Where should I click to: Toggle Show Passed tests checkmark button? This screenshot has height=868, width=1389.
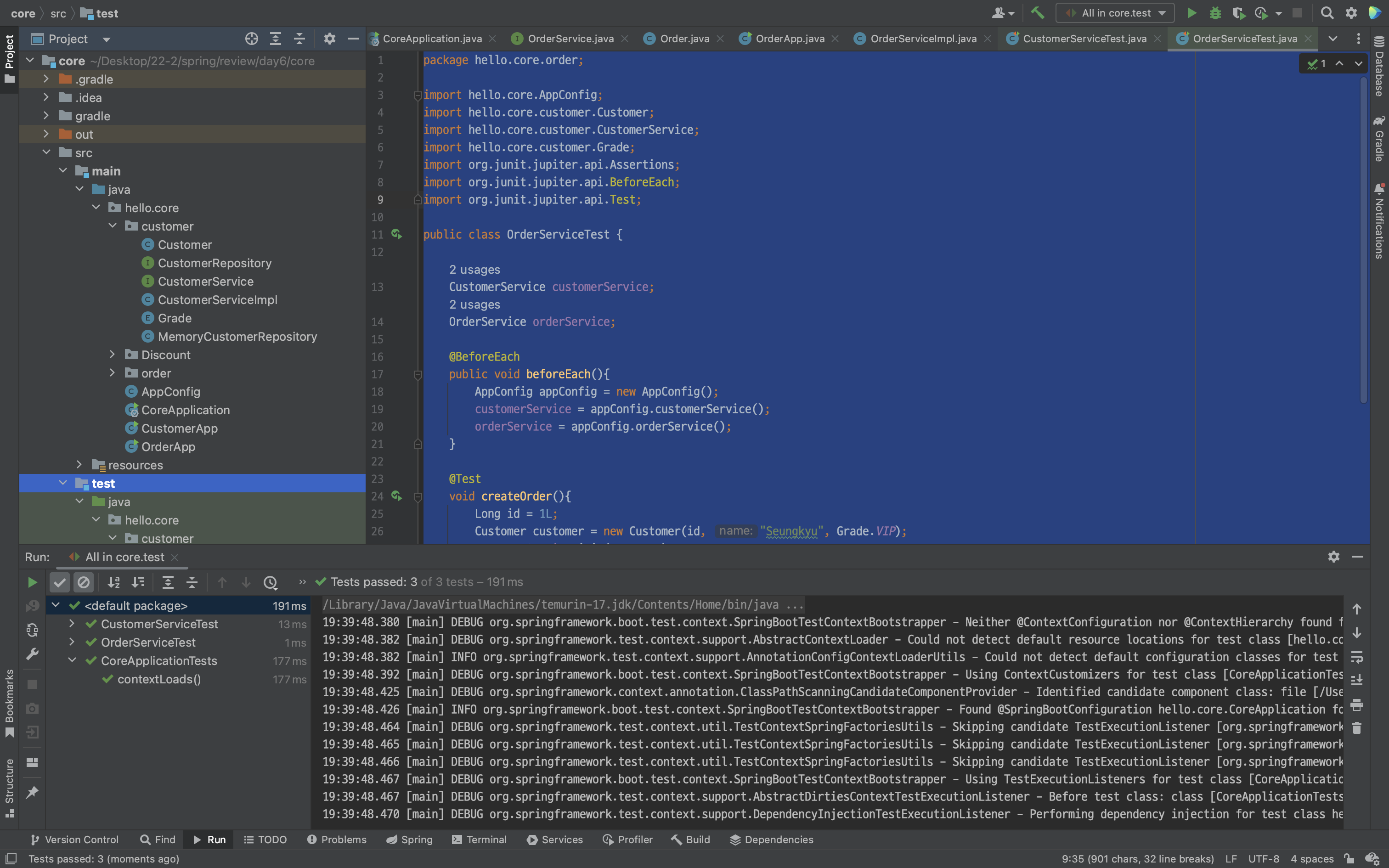click(60, 582)
